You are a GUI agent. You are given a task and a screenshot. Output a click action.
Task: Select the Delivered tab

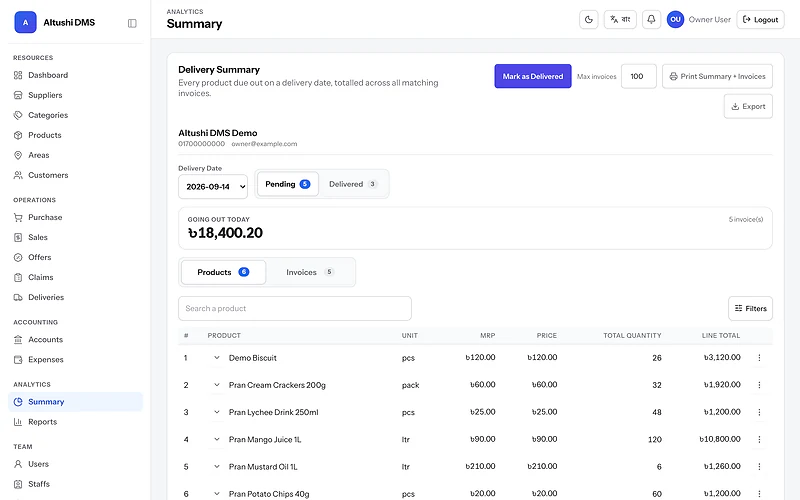[x=353, y=184]
